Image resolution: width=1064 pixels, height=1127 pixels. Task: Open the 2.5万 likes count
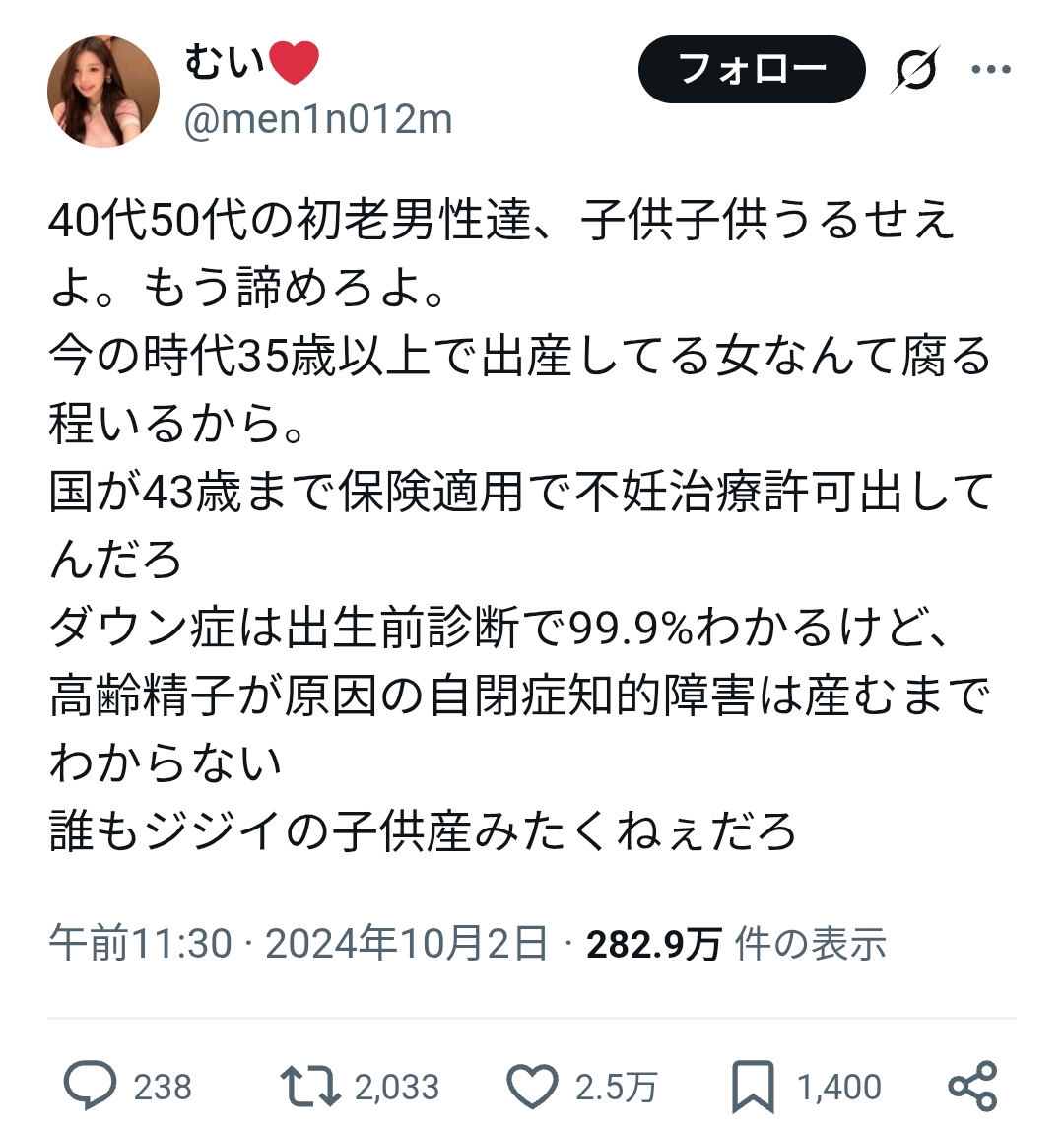click(616, 1087)
